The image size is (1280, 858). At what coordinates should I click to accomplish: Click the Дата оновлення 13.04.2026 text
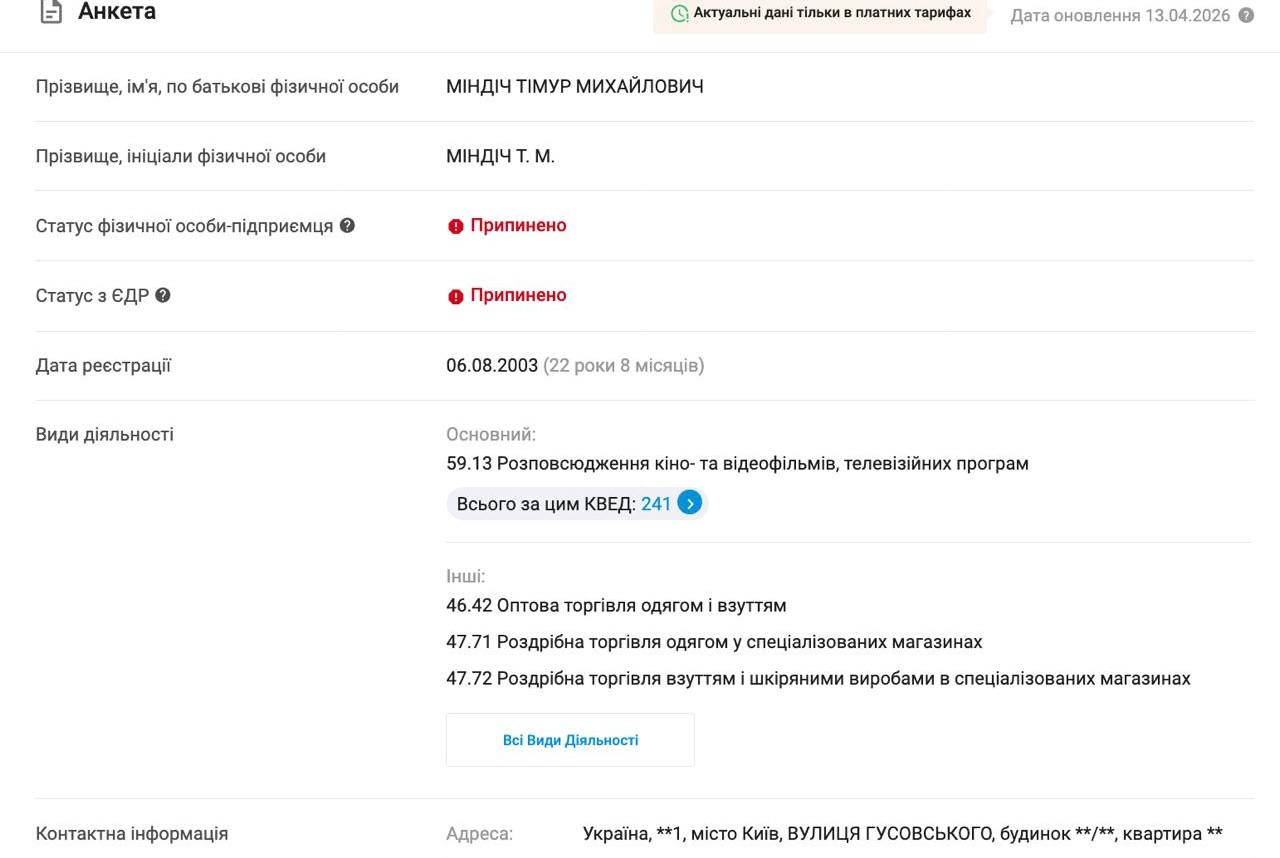click(1120, 16)
